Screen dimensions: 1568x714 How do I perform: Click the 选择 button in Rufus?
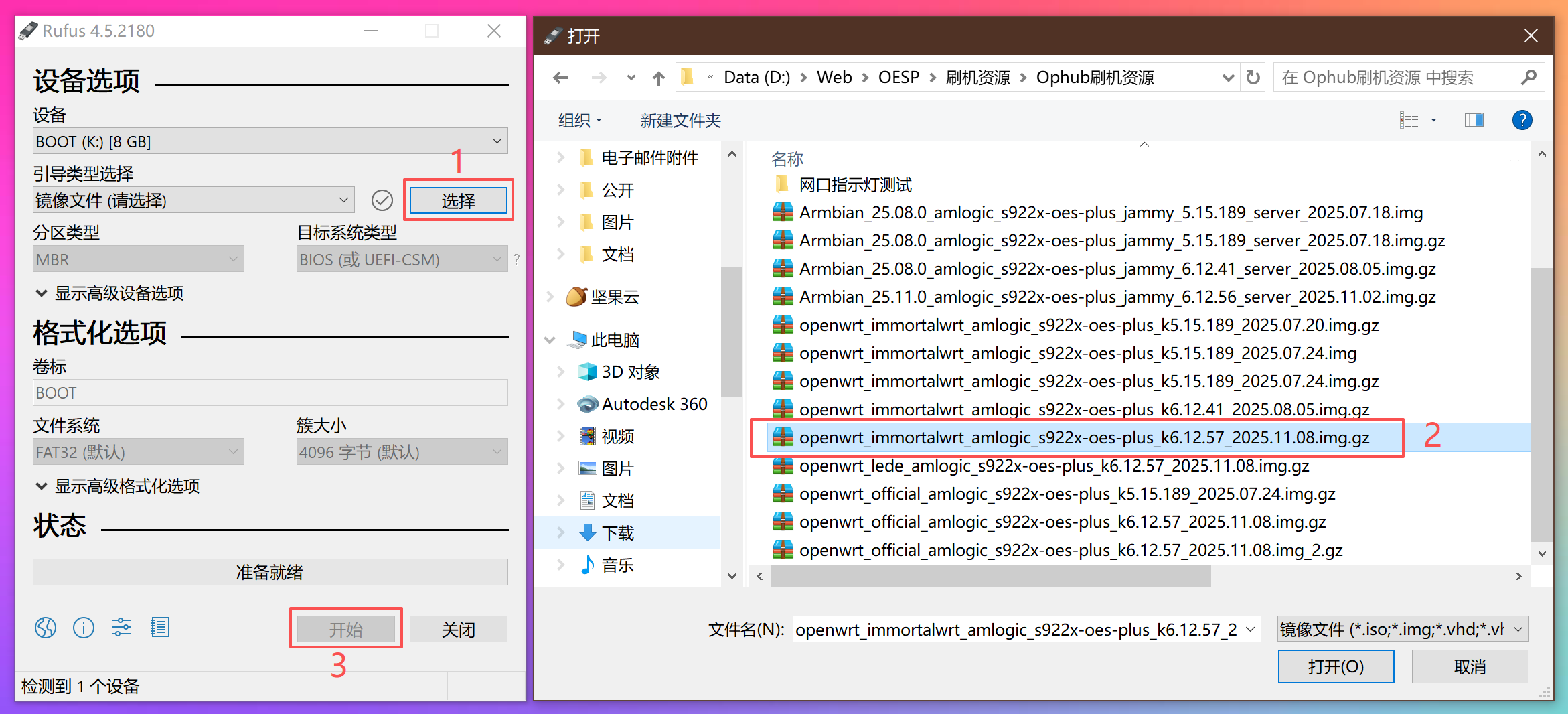point(459,200)
